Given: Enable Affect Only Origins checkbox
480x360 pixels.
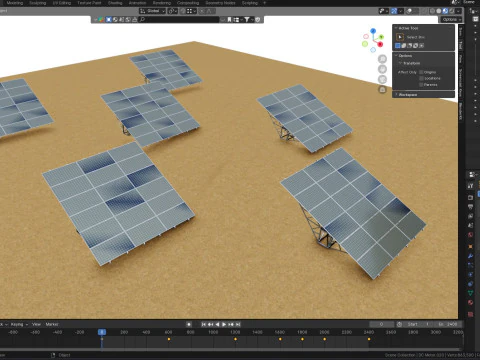Looking at the screenshot, I should tap(421, 72).
